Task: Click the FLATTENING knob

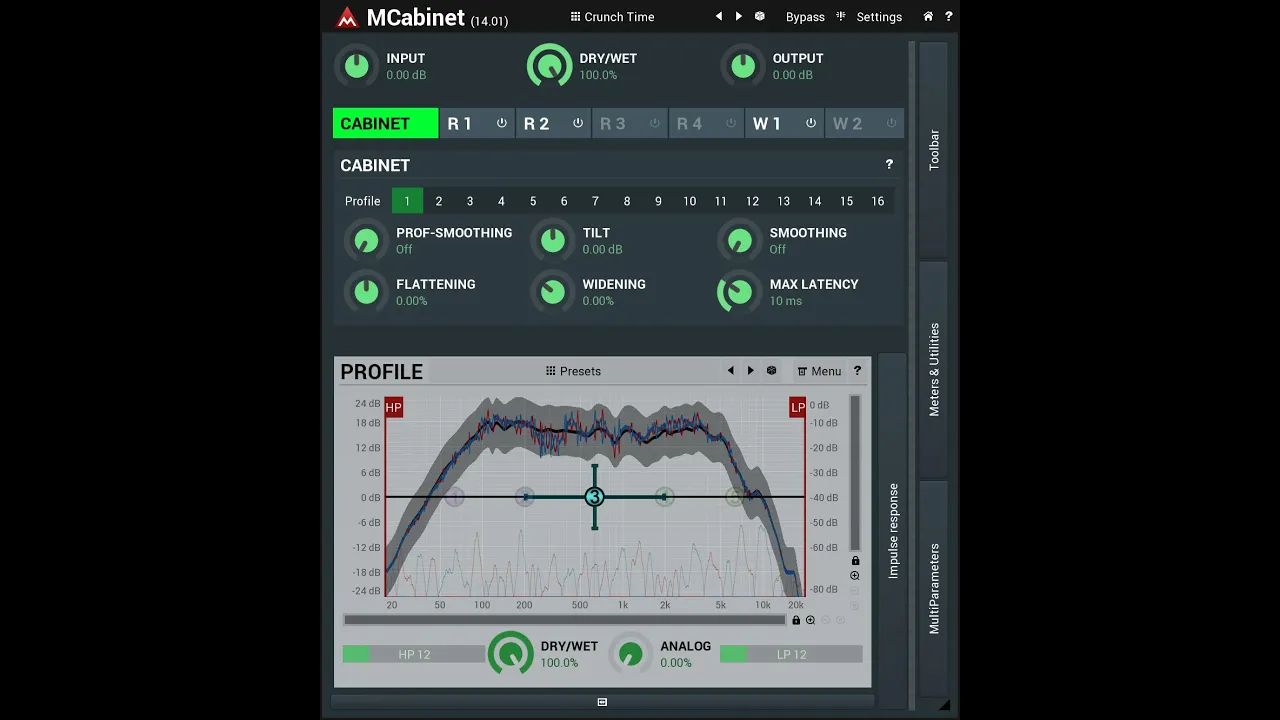Action: pos(366,292)
